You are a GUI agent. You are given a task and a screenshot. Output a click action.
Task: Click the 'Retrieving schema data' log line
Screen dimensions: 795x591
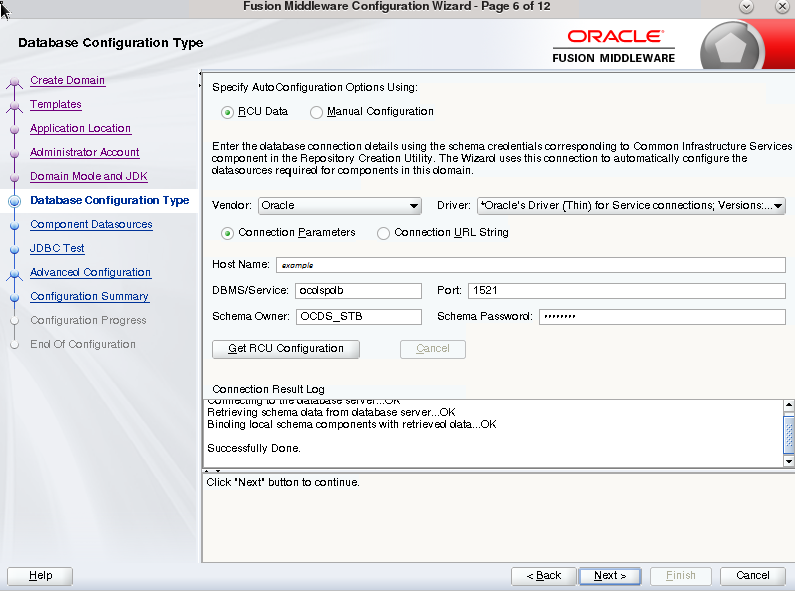coord(331,412)
